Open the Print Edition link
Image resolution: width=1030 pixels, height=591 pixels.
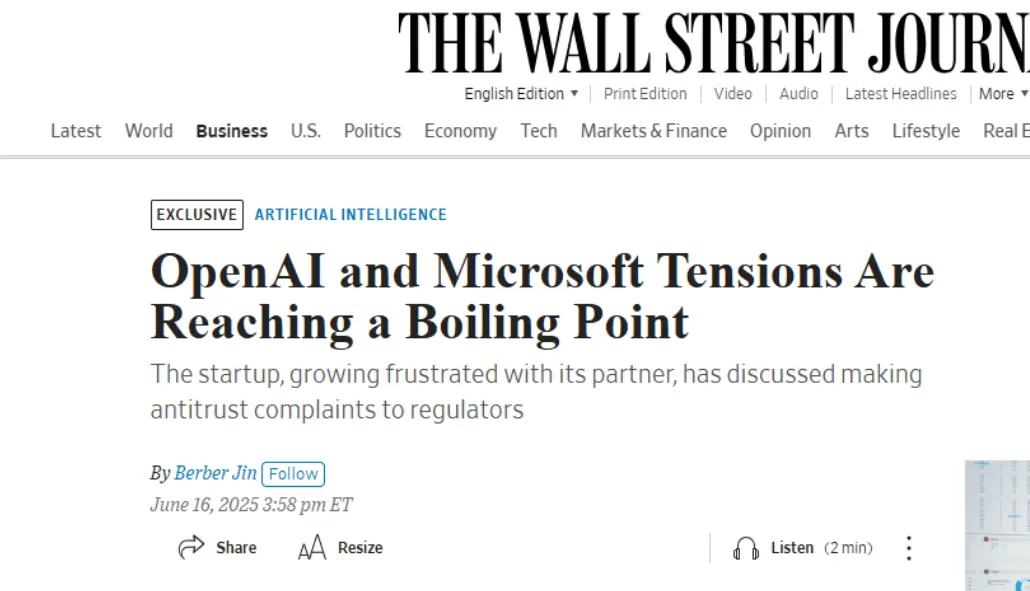[645, 94]
